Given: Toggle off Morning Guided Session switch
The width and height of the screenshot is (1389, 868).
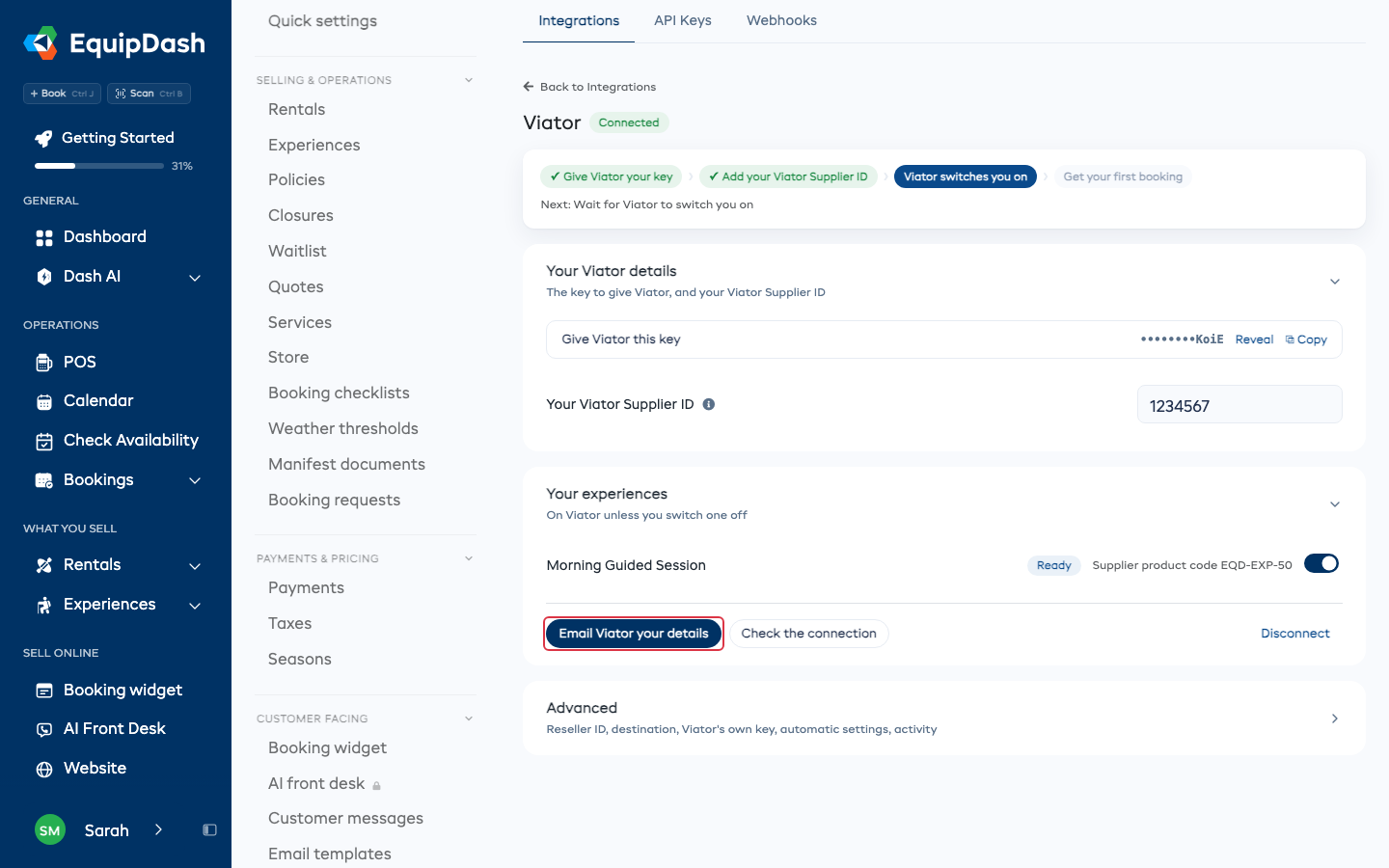Looking at the screenshot, I should pos(1321,564).
